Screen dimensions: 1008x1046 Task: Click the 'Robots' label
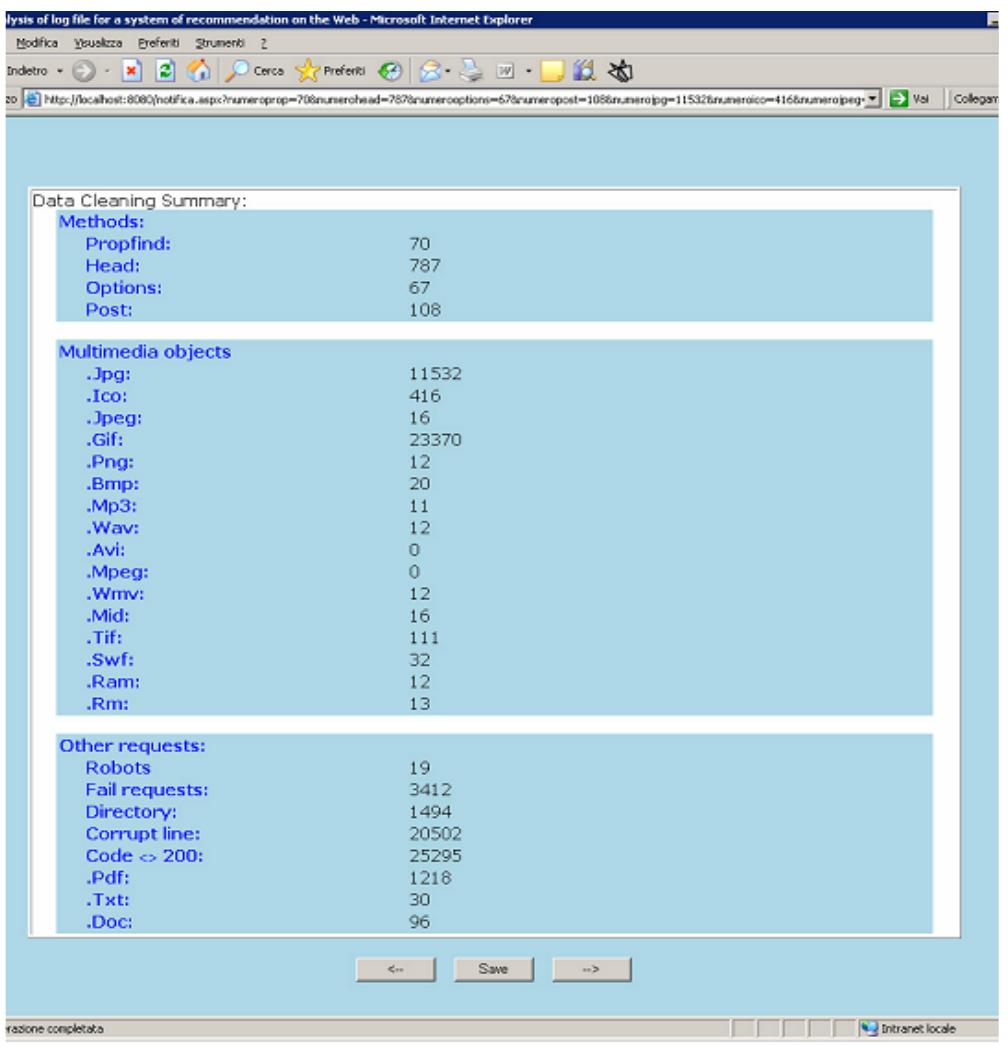(x=118, y=768)
